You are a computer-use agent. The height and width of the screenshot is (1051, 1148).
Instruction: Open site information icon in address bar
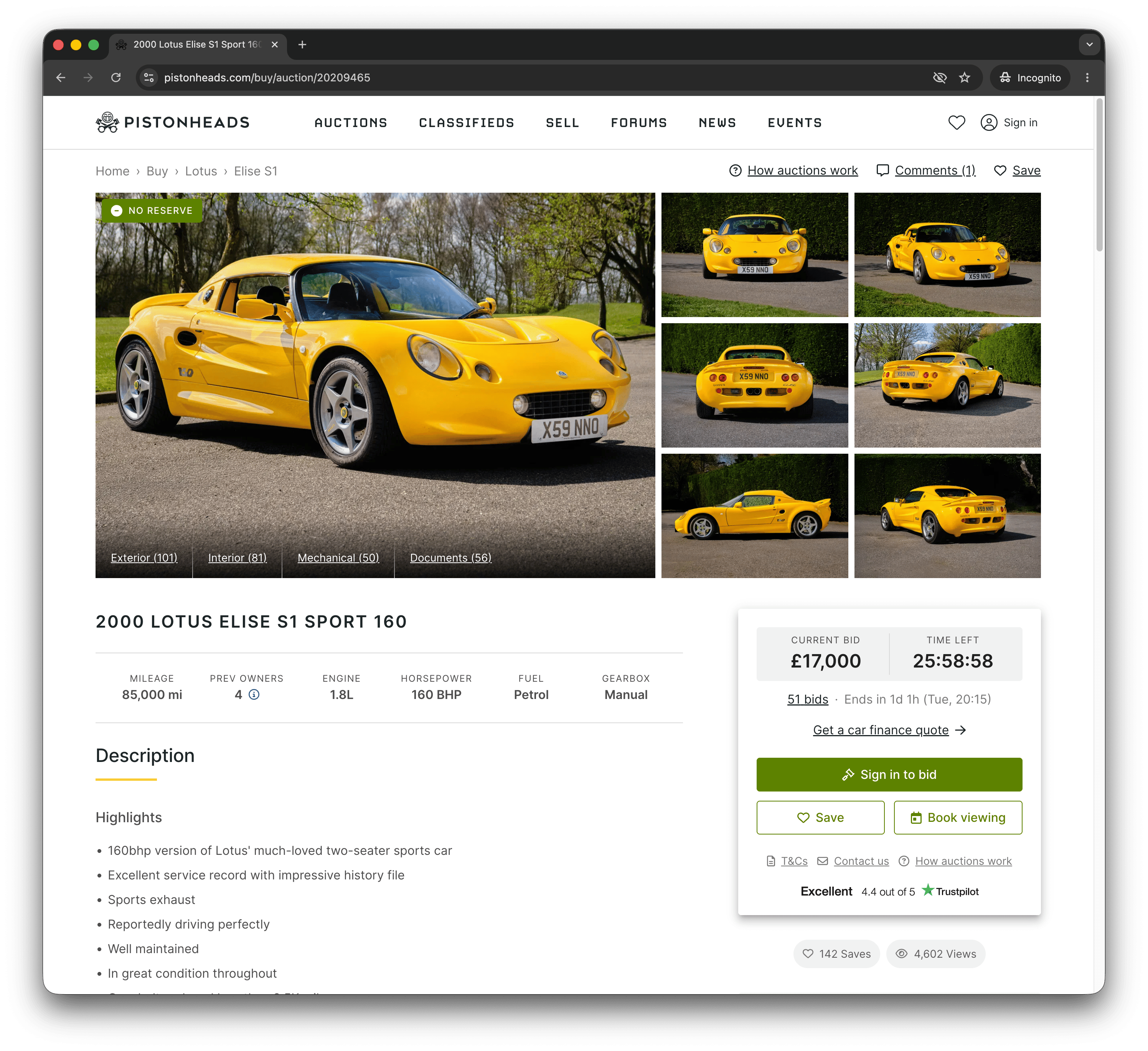click(x=149, y=78)
